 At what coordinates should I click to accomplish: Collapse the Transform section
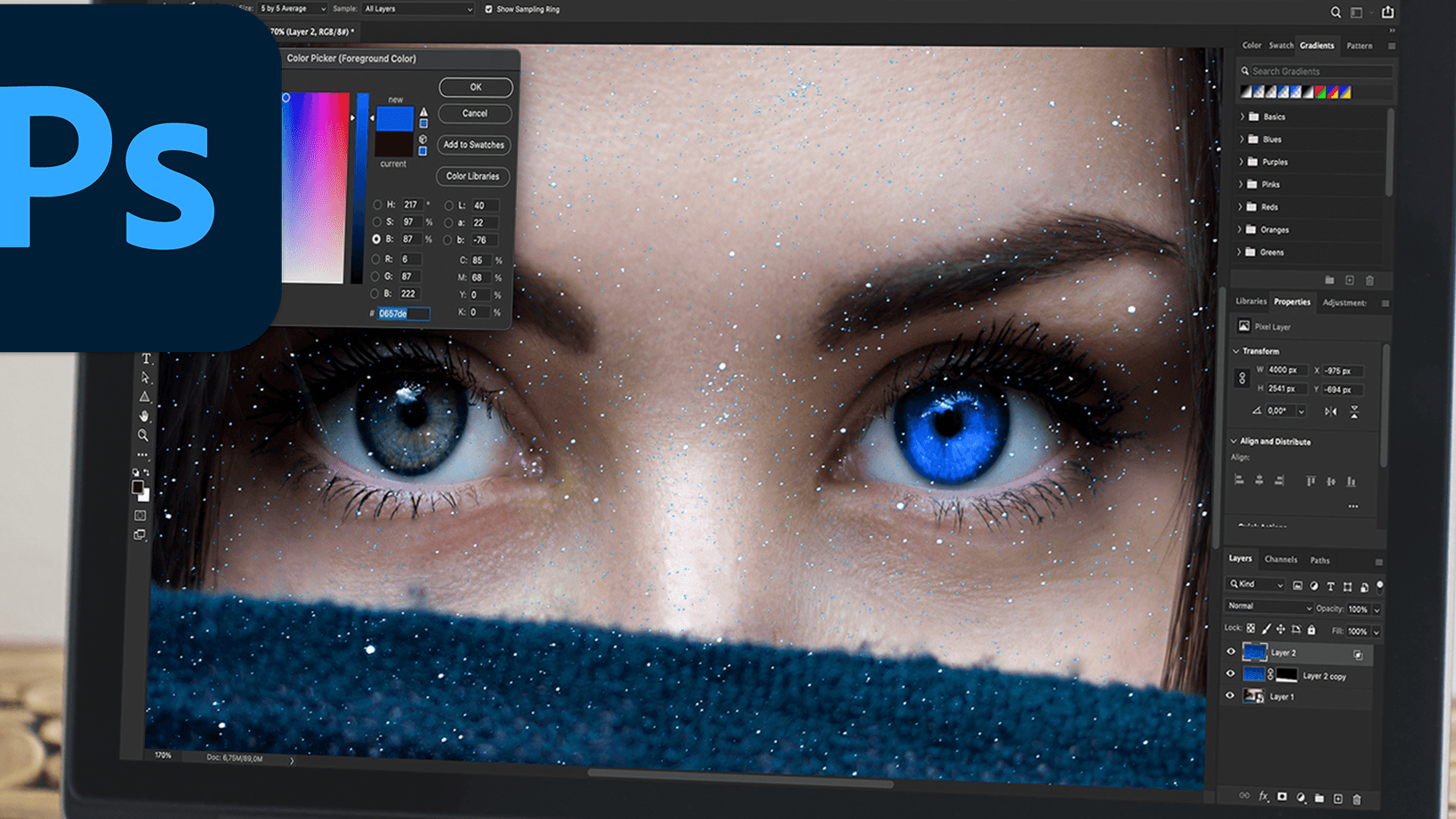(x=1236, y=351)
